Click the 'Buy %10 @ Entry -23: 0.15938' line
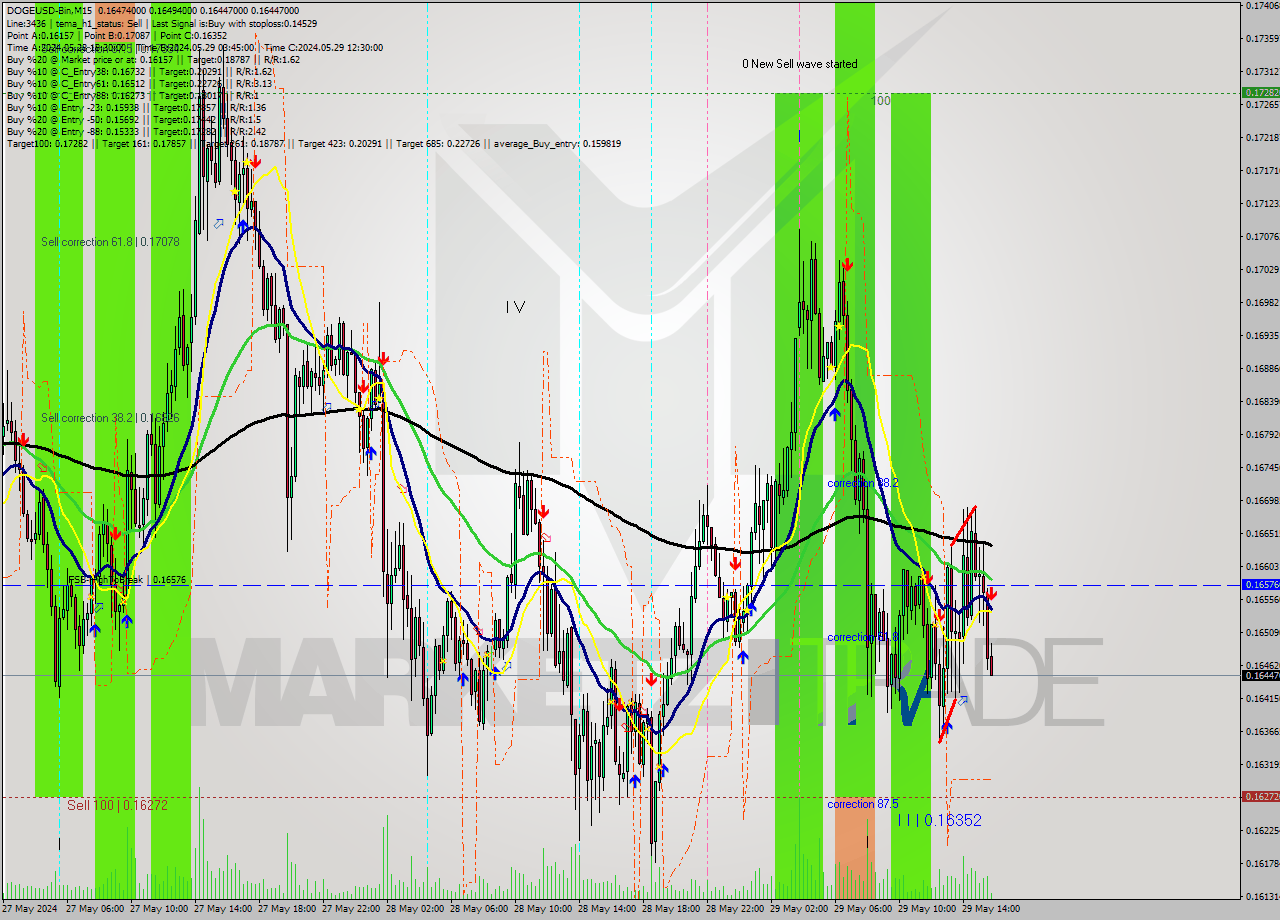The image size is (1280, 920). click(136, 108)
